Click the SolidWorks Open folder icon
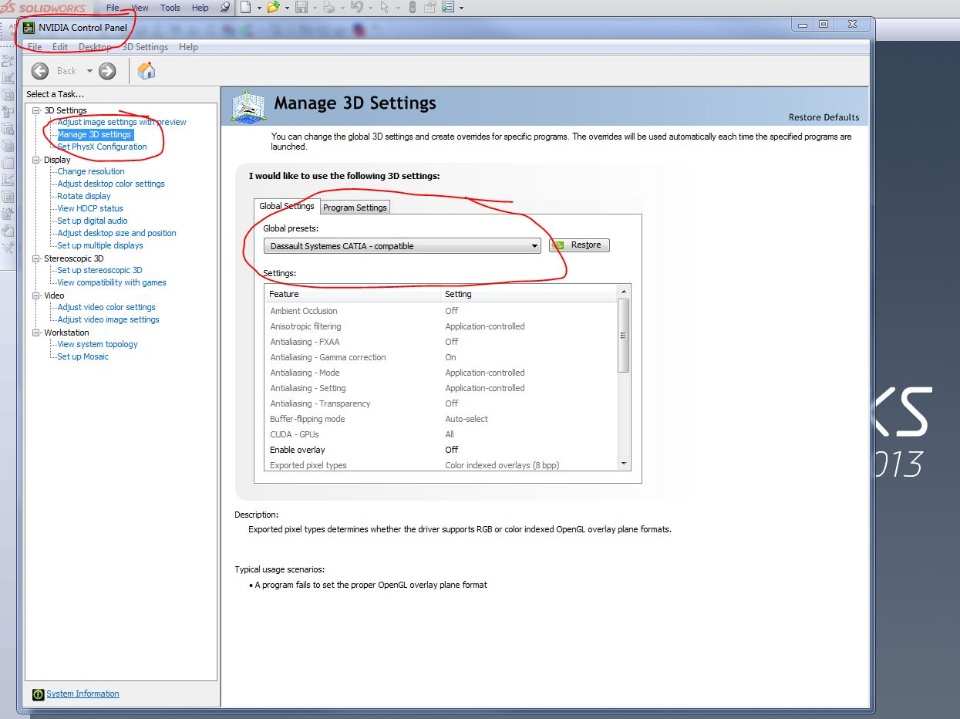 click(x=273, y=7)
